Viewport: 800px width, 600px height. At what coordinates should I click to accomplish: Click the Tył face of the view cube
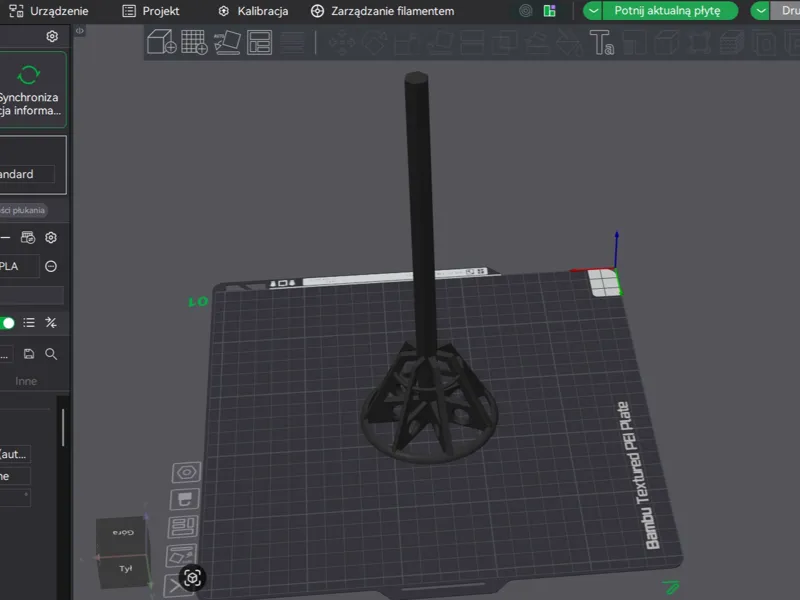point(126,568)
